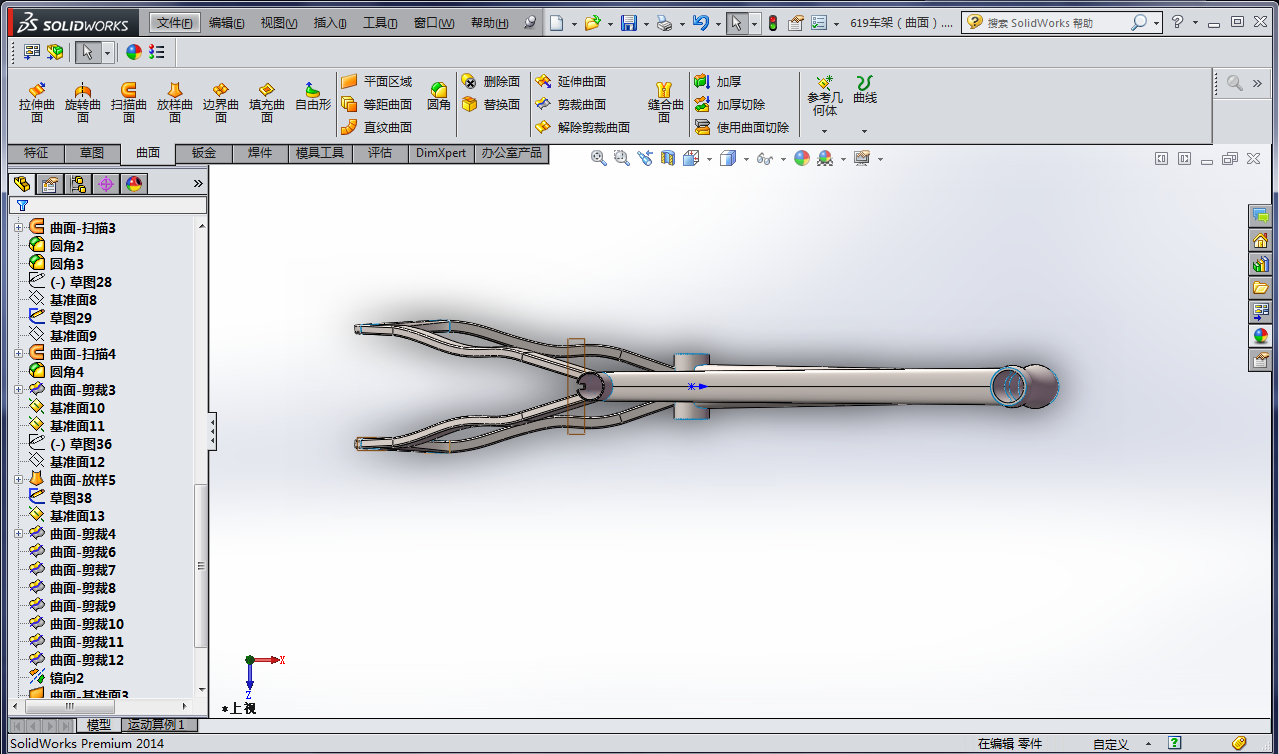
Task: Click the 延伸曲面 extend surface tool
Action: [x=571, y=81]
